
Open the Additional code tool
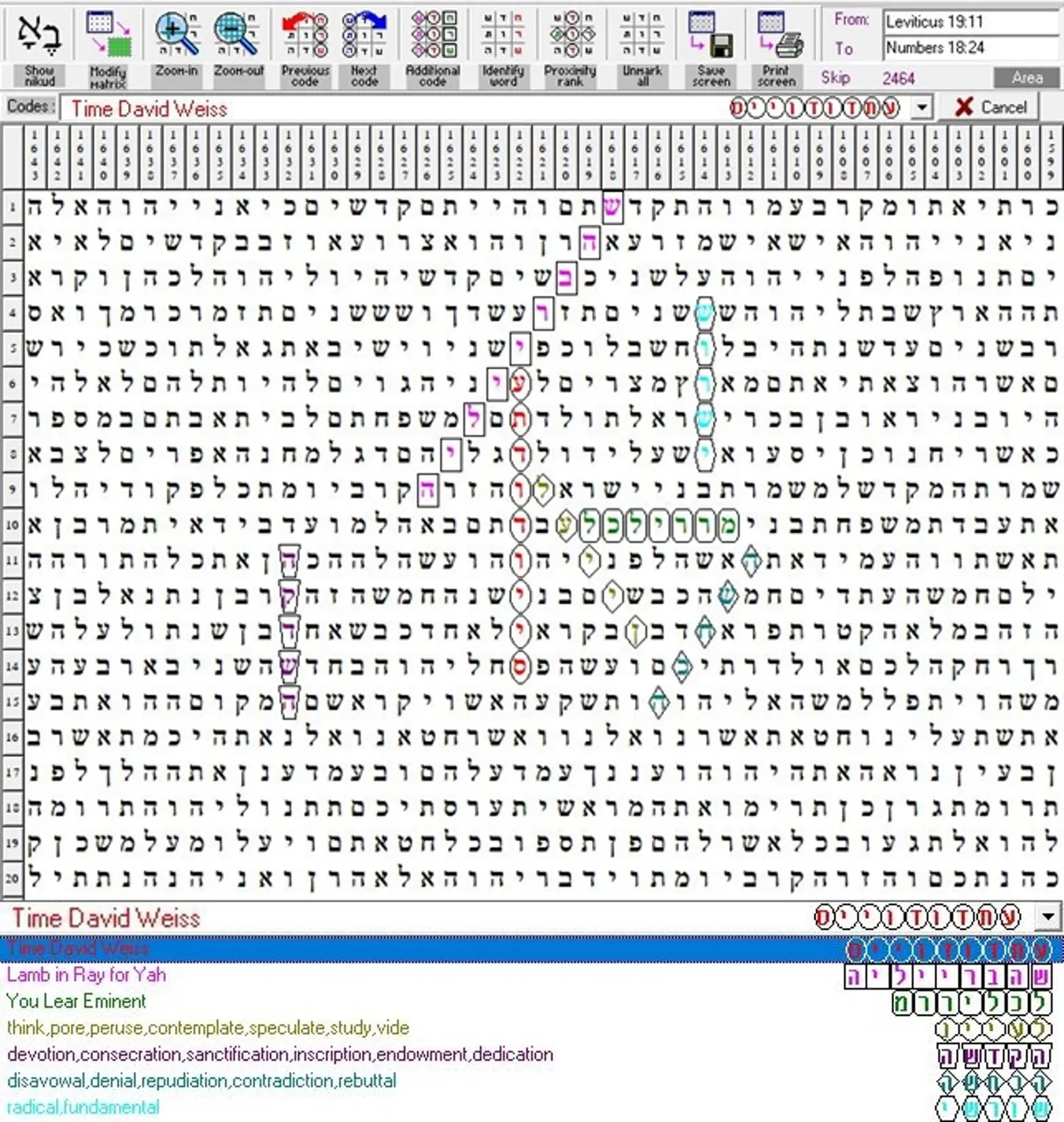point(434,34)
